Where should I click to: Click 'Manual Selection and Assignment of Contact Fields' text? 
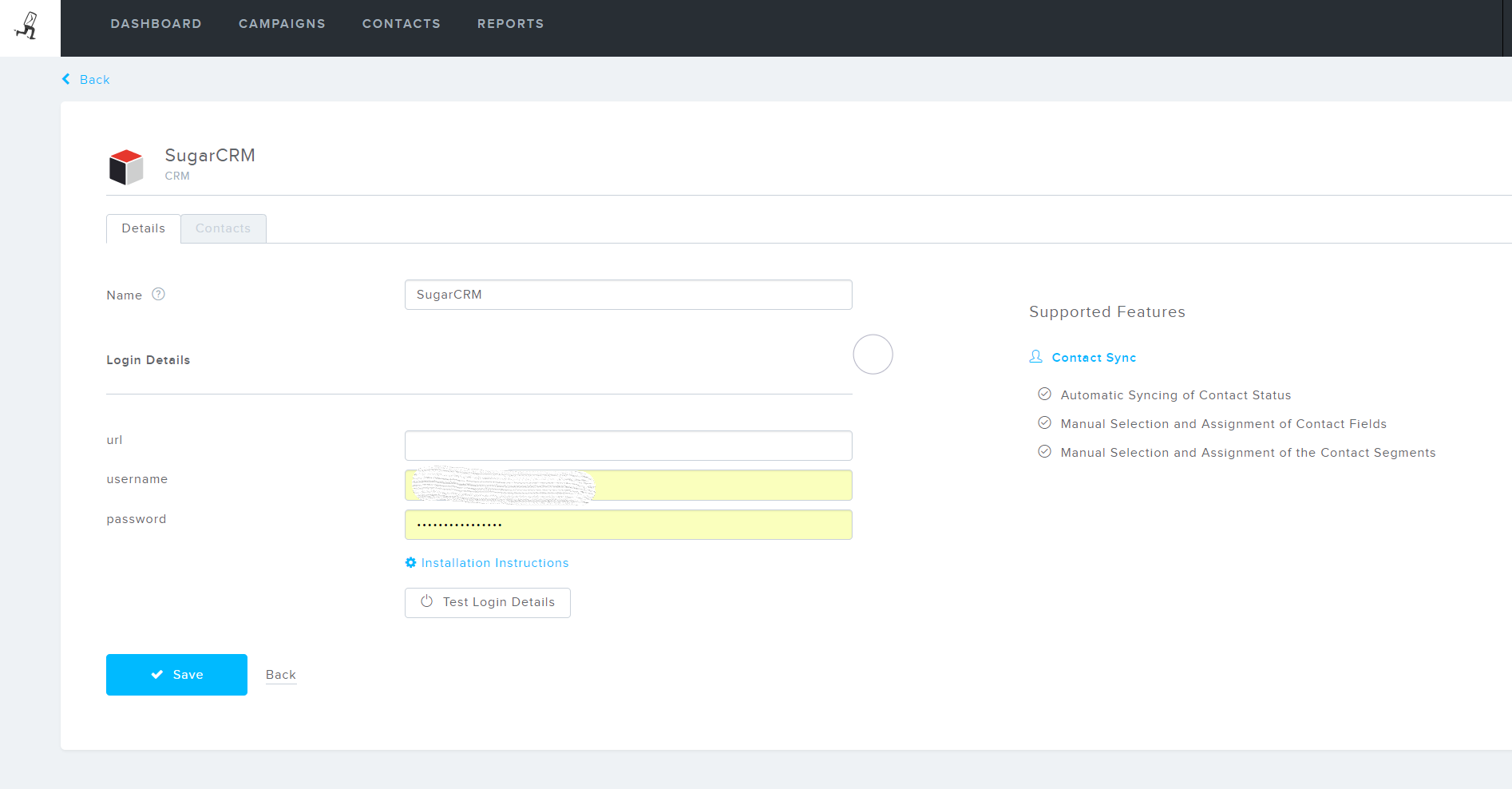[1224, 424]
